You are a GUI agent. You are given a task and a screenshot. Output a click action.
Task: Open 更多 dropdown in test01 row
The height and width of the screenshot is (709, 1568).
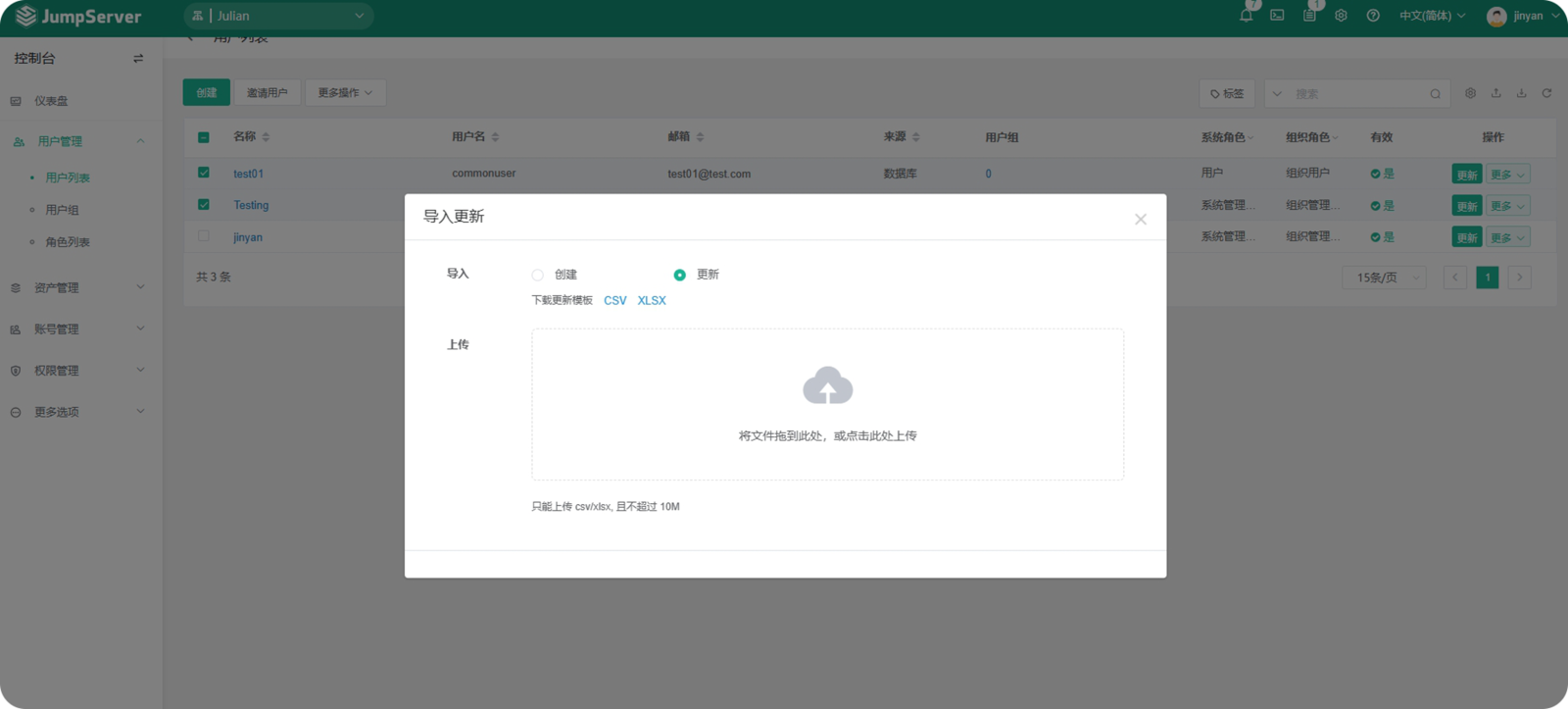pos(1508,175)
